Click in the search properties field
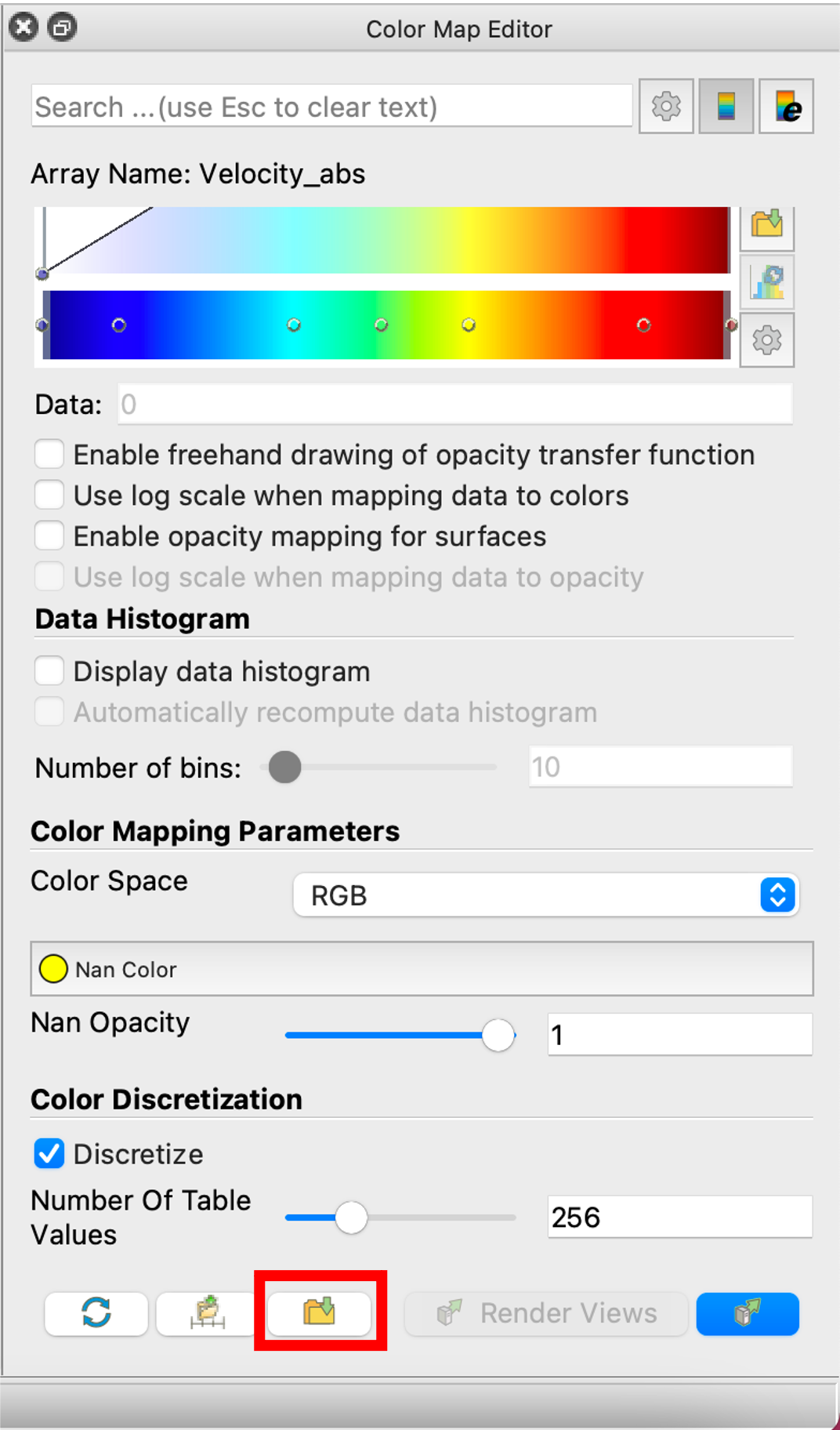Screen dimensions: 840x1430 [x=332, y=106]
